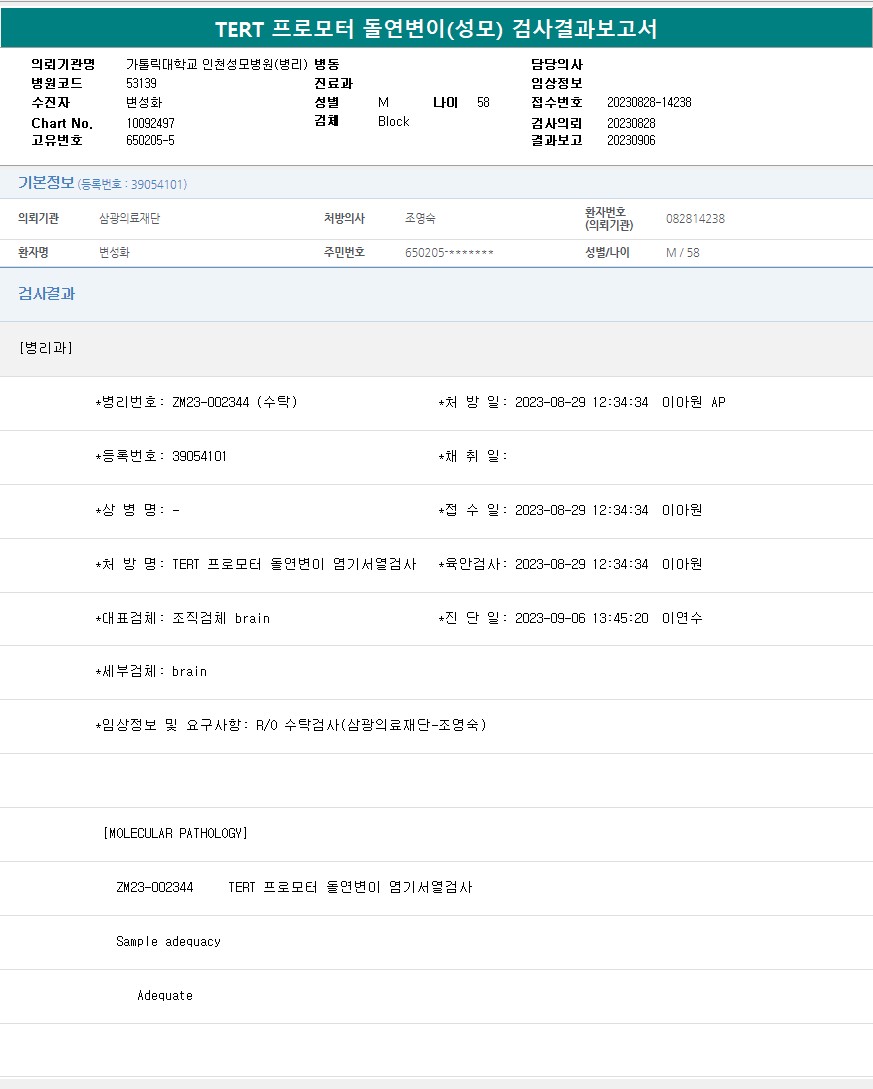Select the Chart No. value 10092497
Screen dimensions: 873x1089
(150, 123)
